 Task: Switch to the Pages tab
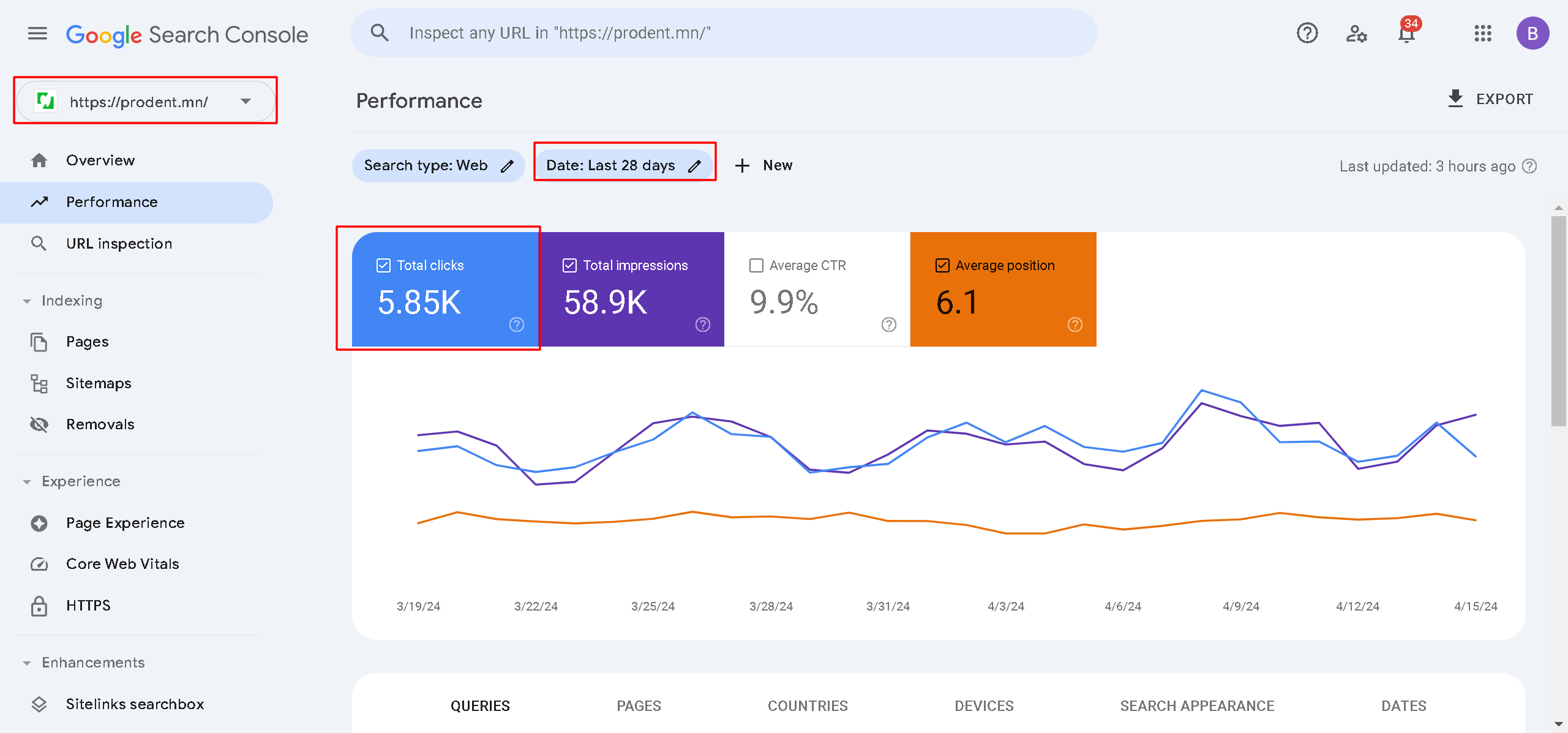[639, 705]
